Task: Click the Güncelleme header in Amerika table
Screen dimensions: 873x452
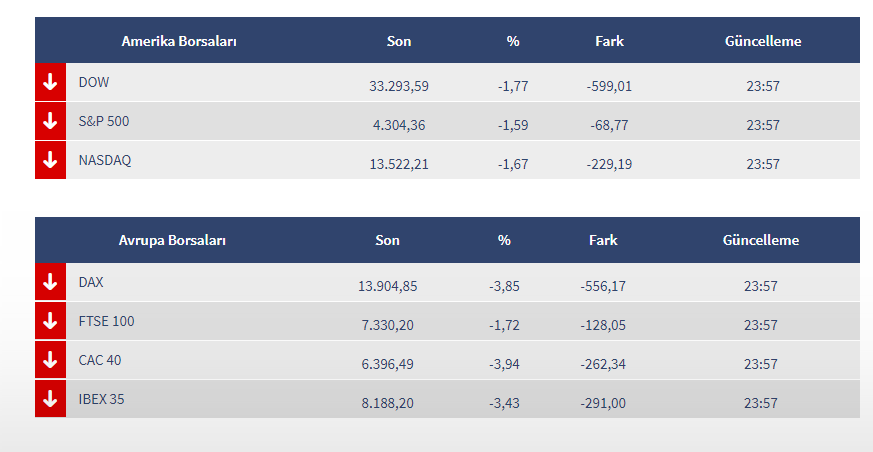Action: (763, 41)
